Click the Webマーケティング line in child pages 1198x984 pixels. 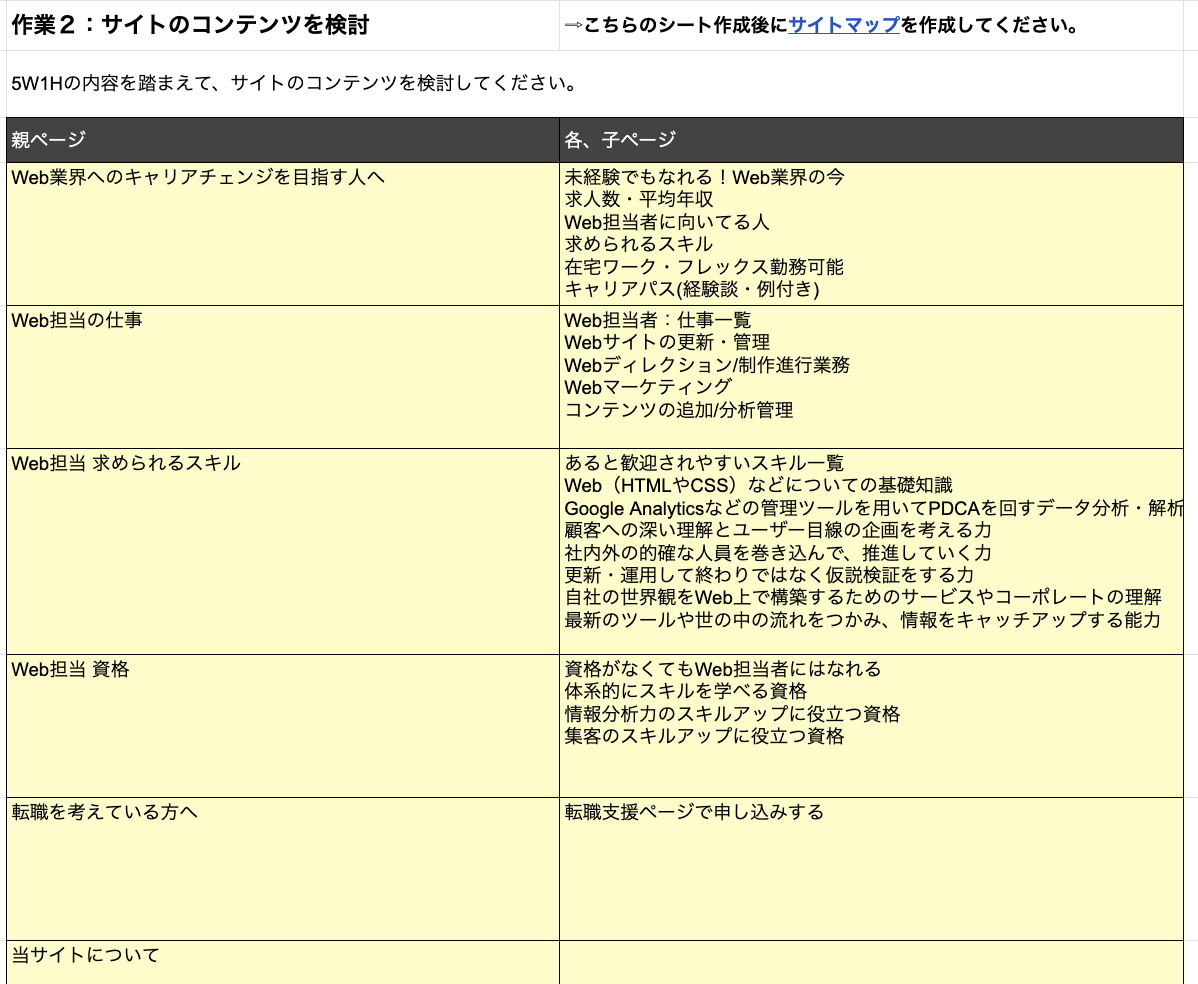[x=648, y=387]
